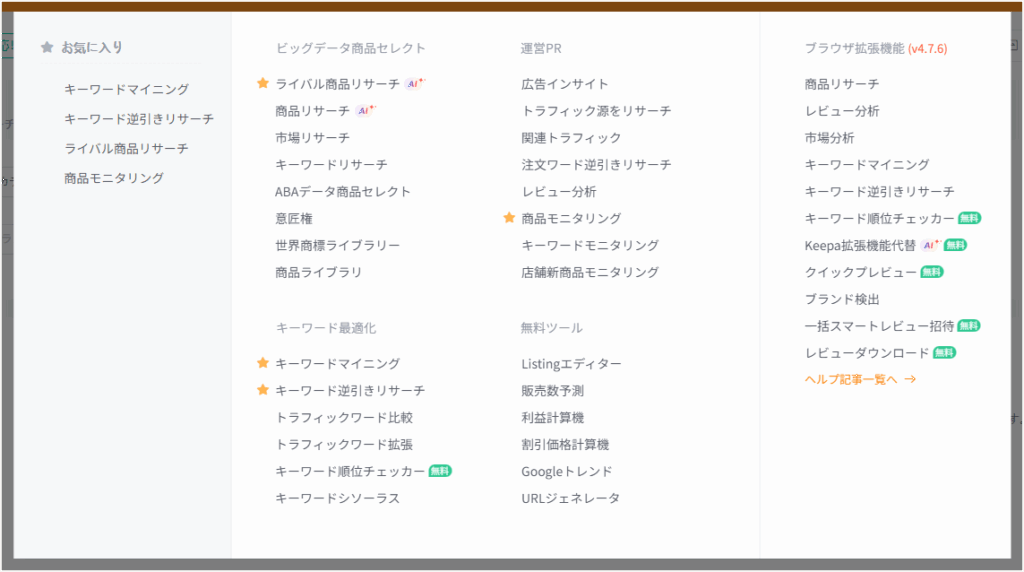Open ライバル商品リサーチ under ビッグデータ商品セレクト
The width and height of the screenshot is (1024, 572).
click(338, 84)
